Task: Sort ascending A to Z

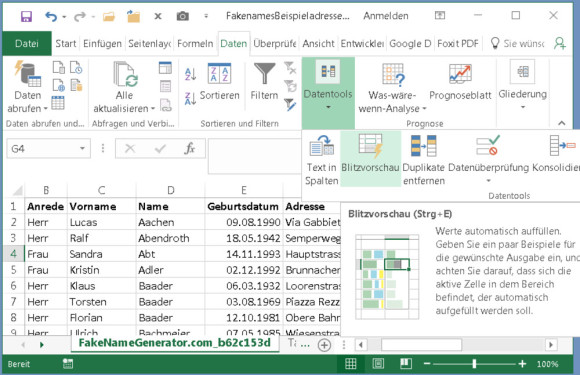Action: point(190,74)
